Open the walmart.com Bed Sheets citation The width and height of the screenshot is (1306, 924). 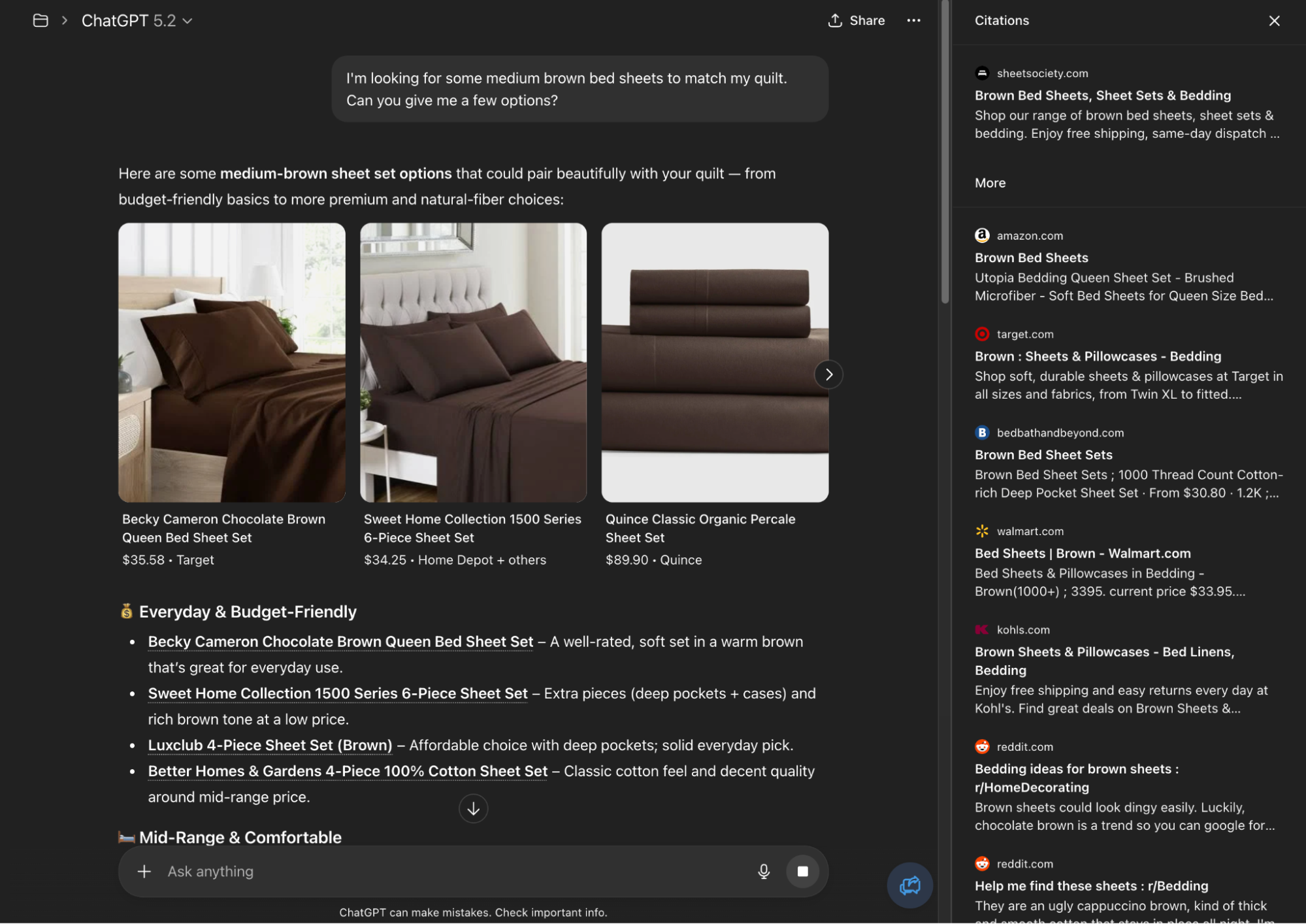click(x=1082, y=553)
